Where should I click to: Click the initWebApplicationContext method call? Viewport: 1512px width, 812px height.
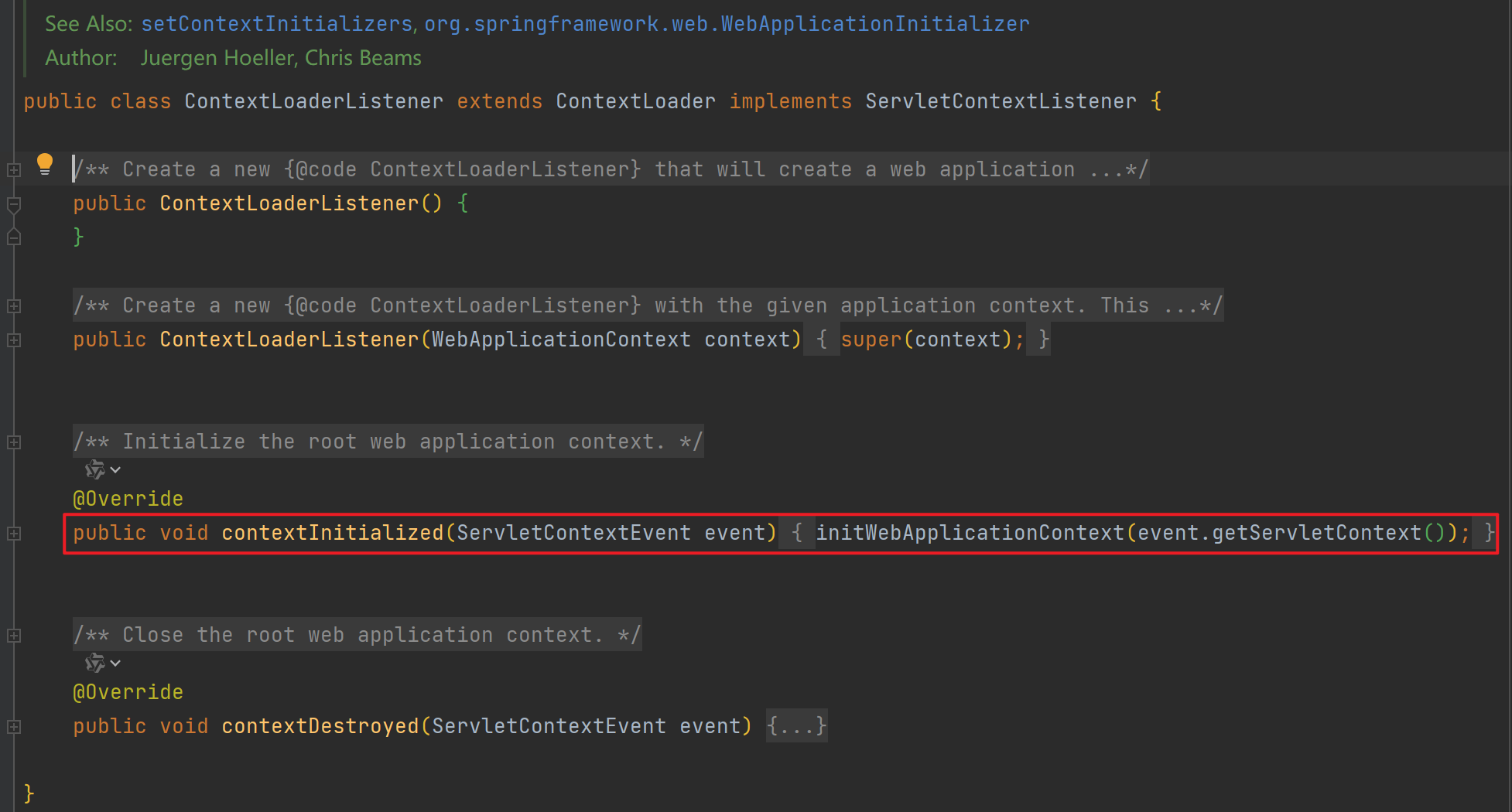point(970,533)
